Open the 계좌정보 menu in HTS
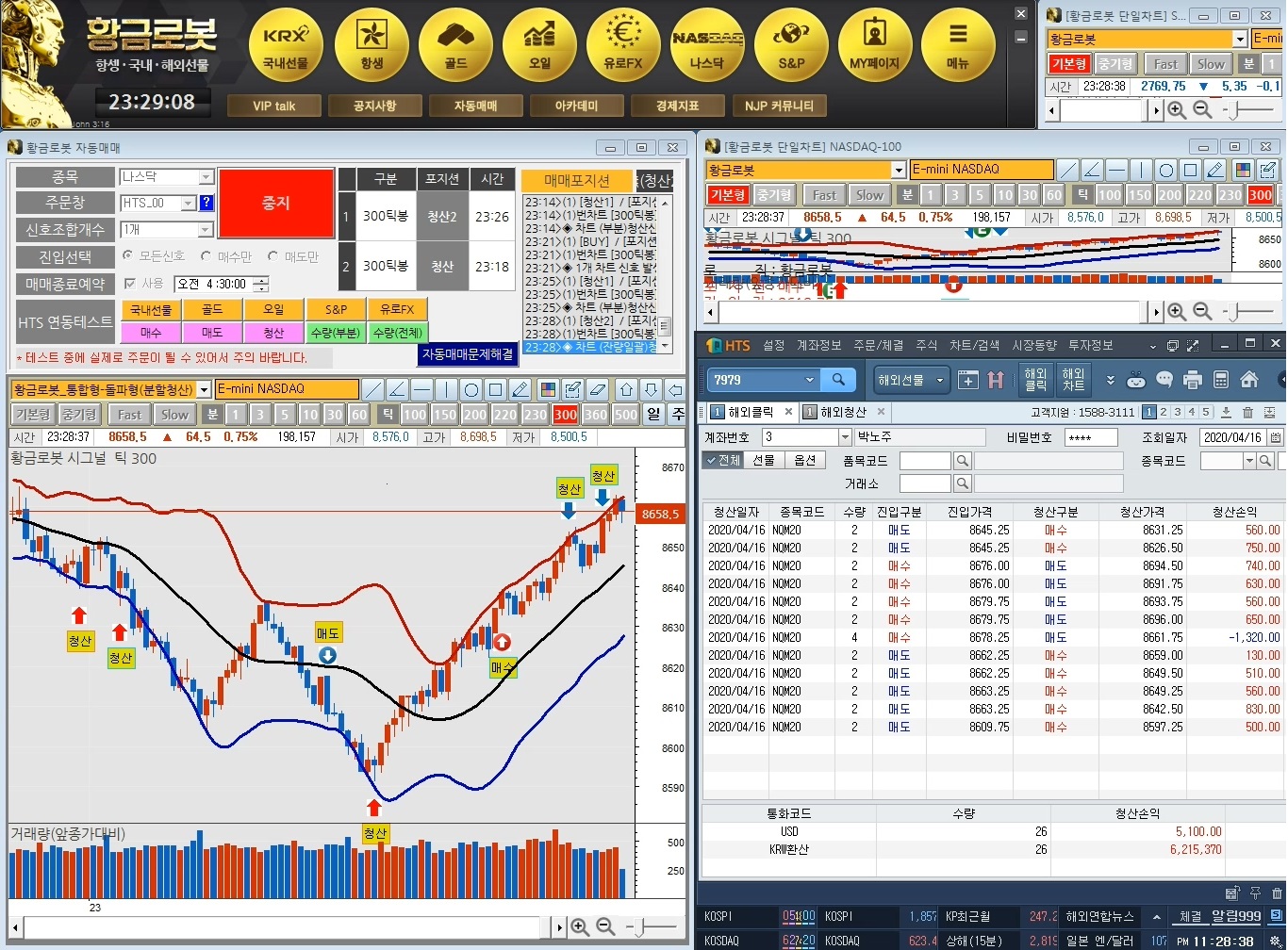 818,346
